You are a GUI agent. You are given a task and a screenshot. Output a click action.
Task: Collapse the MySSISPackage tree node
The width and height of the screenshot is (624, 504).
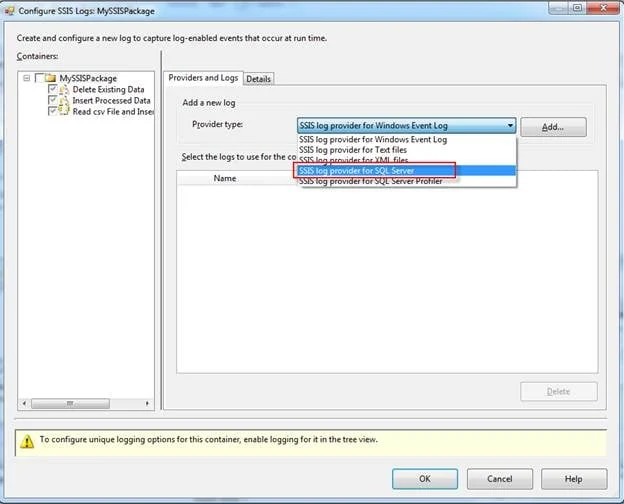coord(27,78)
